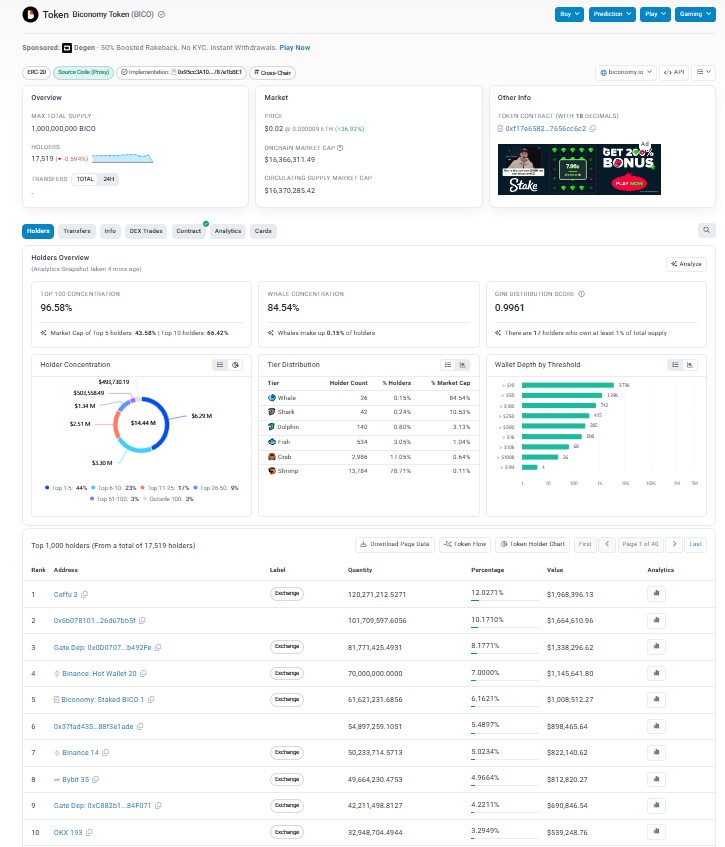Show Tier Distribution as table view

point(448,365)
